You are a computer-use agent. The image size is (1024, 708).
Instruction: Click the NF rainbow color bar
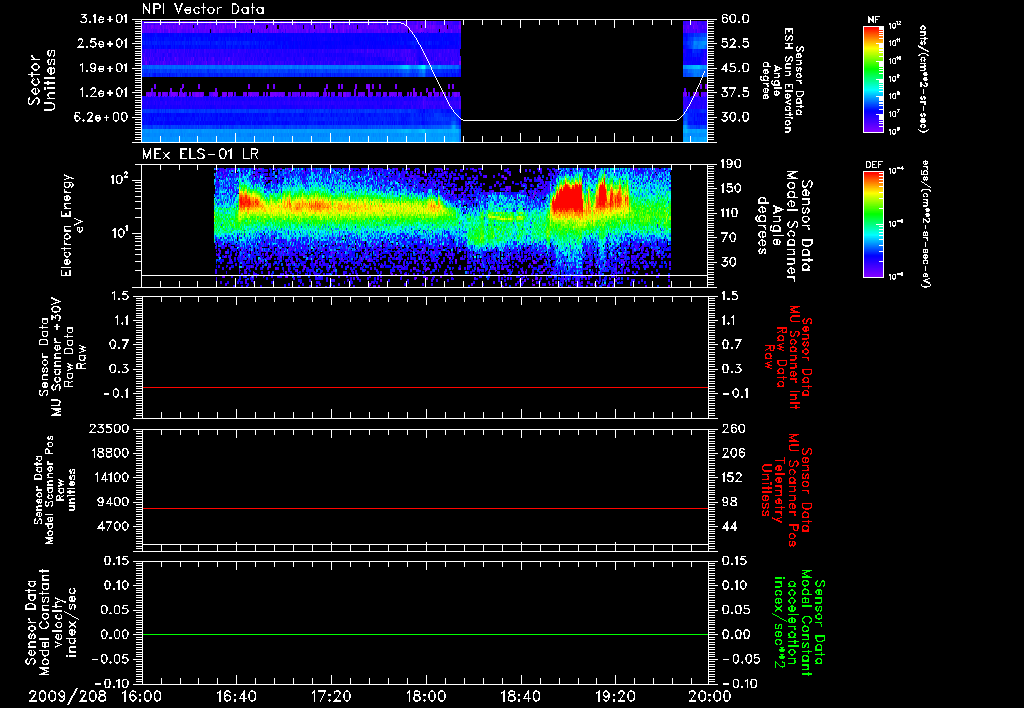point(874,79)
